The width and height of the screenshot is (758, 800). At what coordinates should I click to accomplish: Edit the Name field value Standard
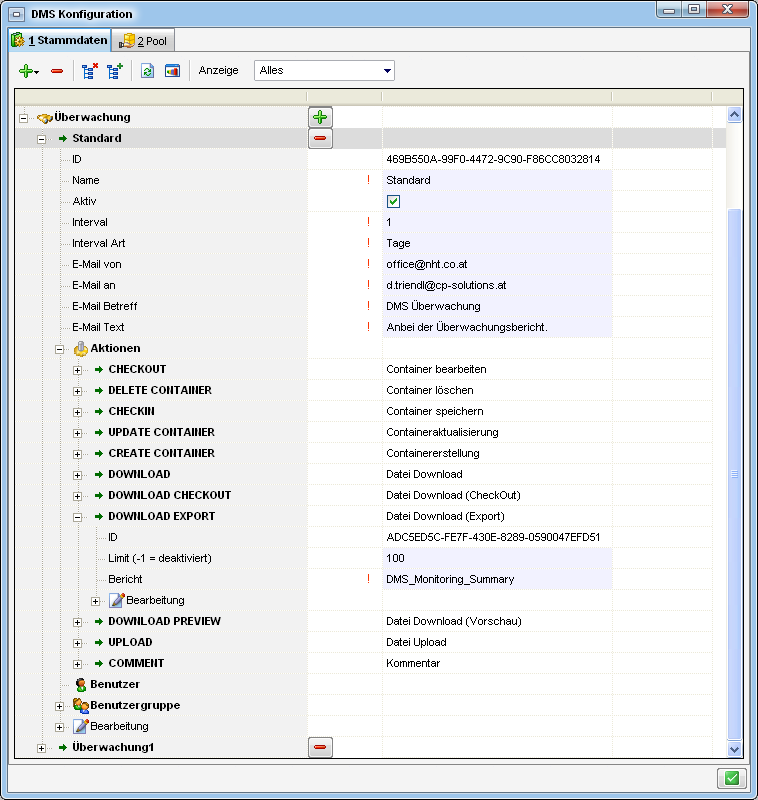pyautogui.click(x=497, y=180)
